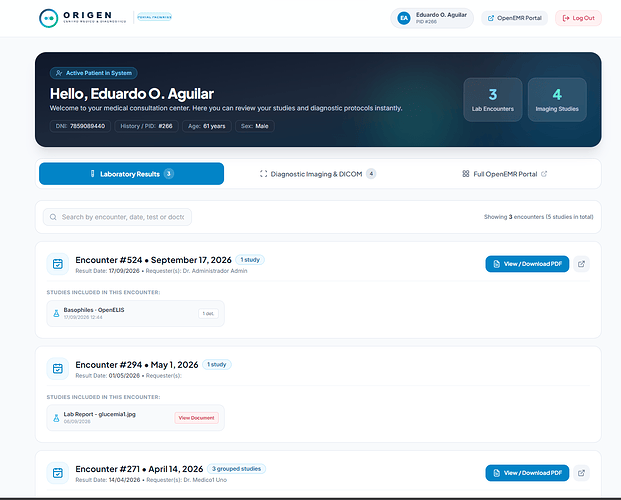Open the EA user avatar
This screenshot has height=500, width=621.
404,18
